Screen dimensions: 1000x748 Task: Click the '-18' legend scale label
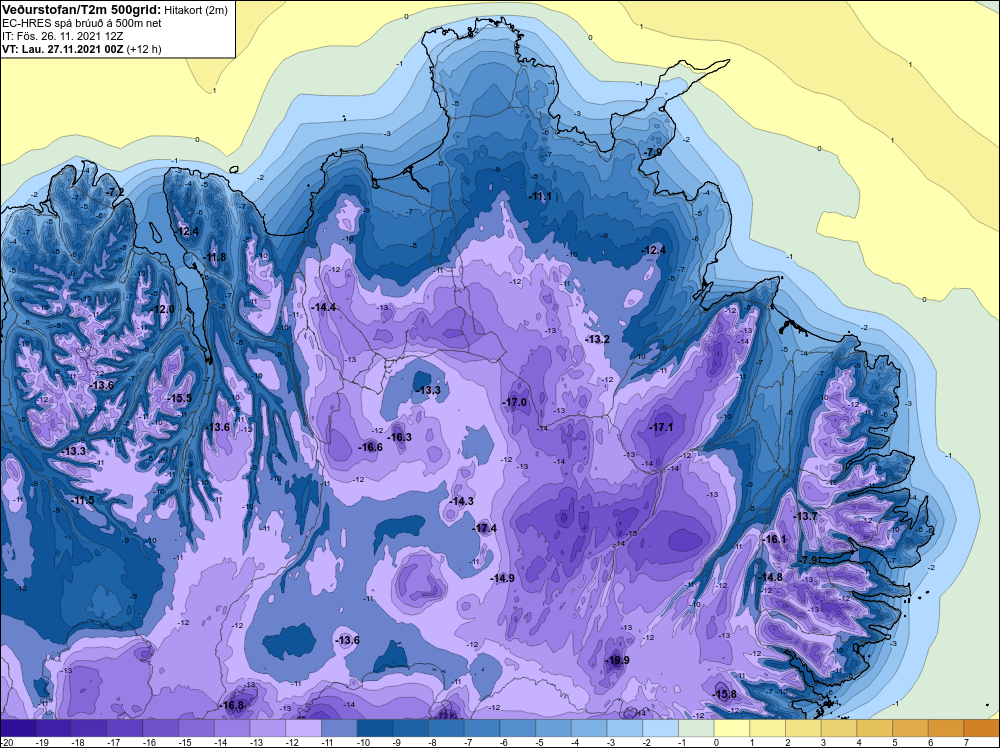(x=78, y=742)
